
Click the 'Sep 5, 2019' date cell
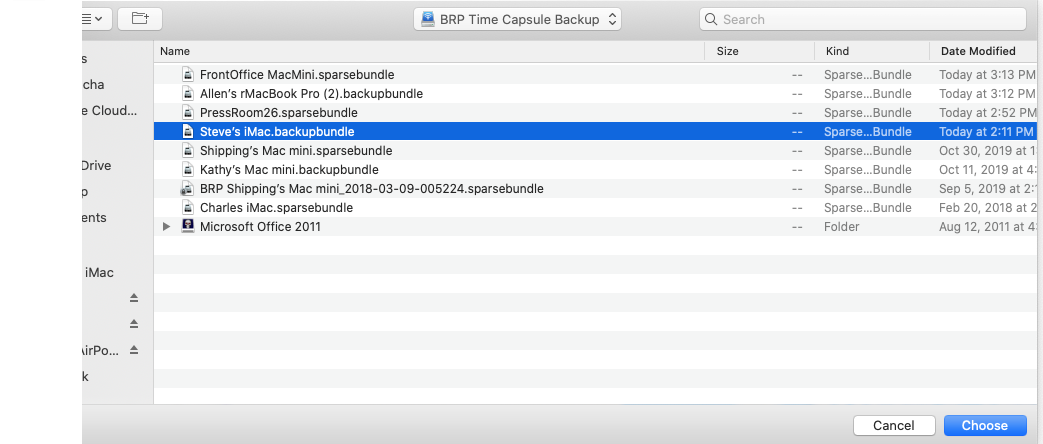click(x=987, y=188)
